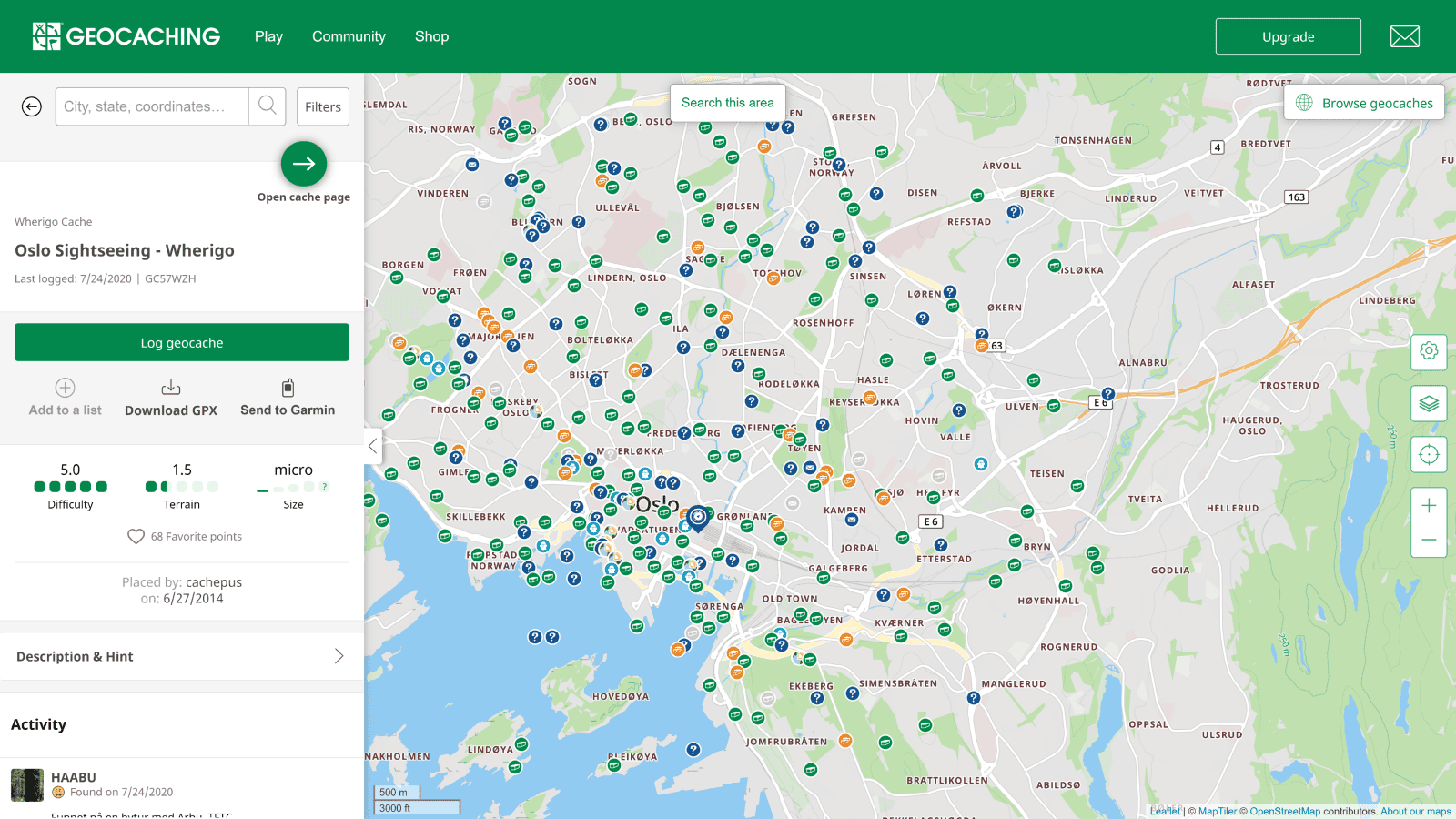Click the locate-me crosshair icon
Viewport: 1456px width, 819px height.
pyautogui.click(x=1429, y=454)
